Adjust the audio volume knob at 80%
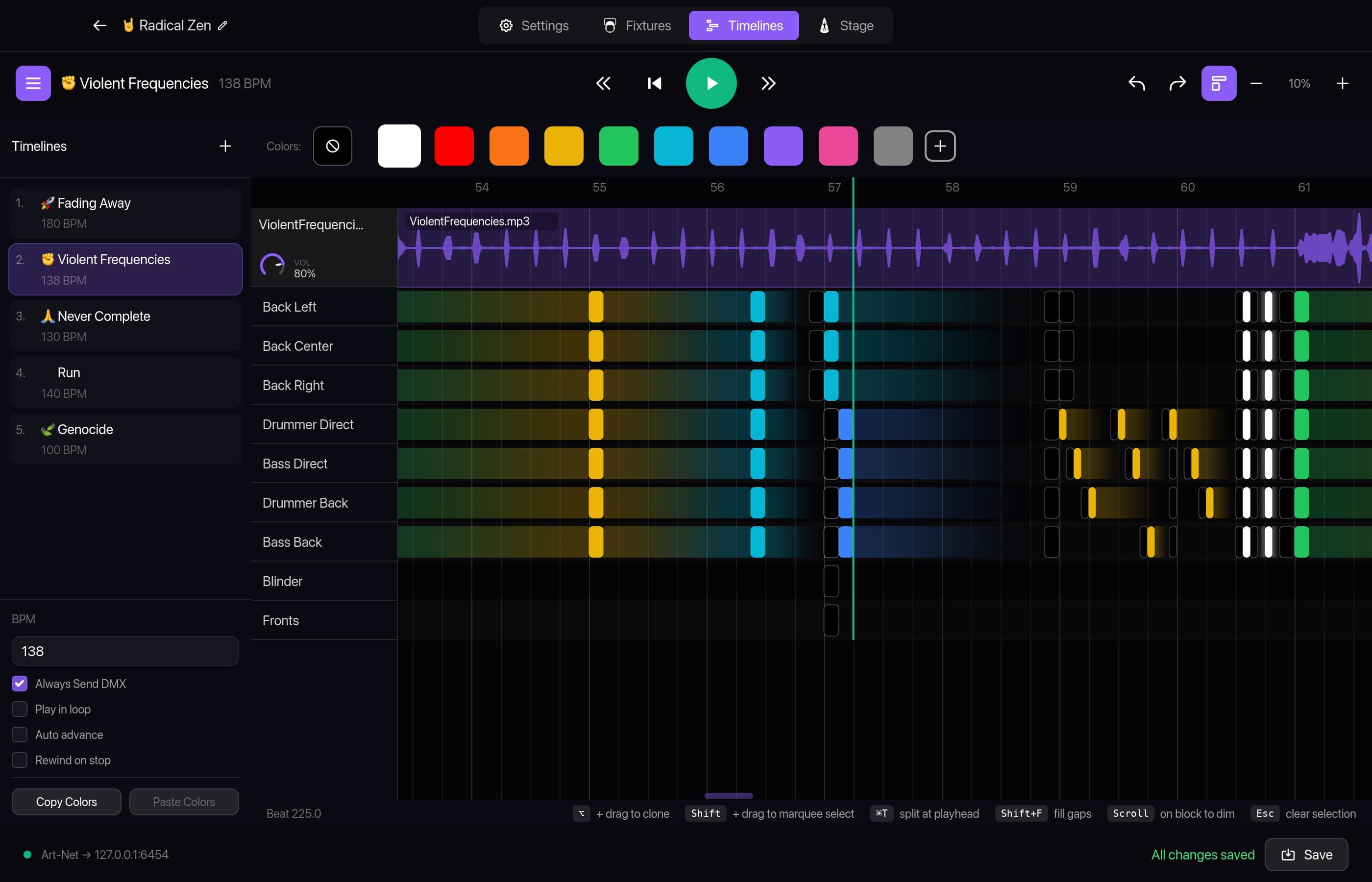The height and width of the screenshot is (882, 1372). click(x=272, y=266)
